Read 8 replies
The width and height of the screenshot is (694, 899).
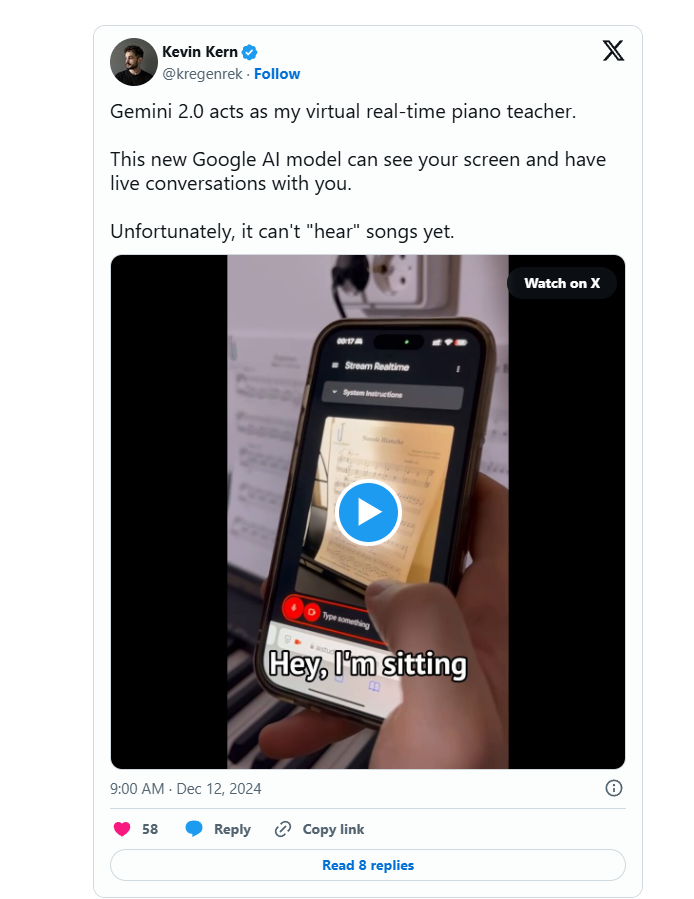tap(368, 865)
